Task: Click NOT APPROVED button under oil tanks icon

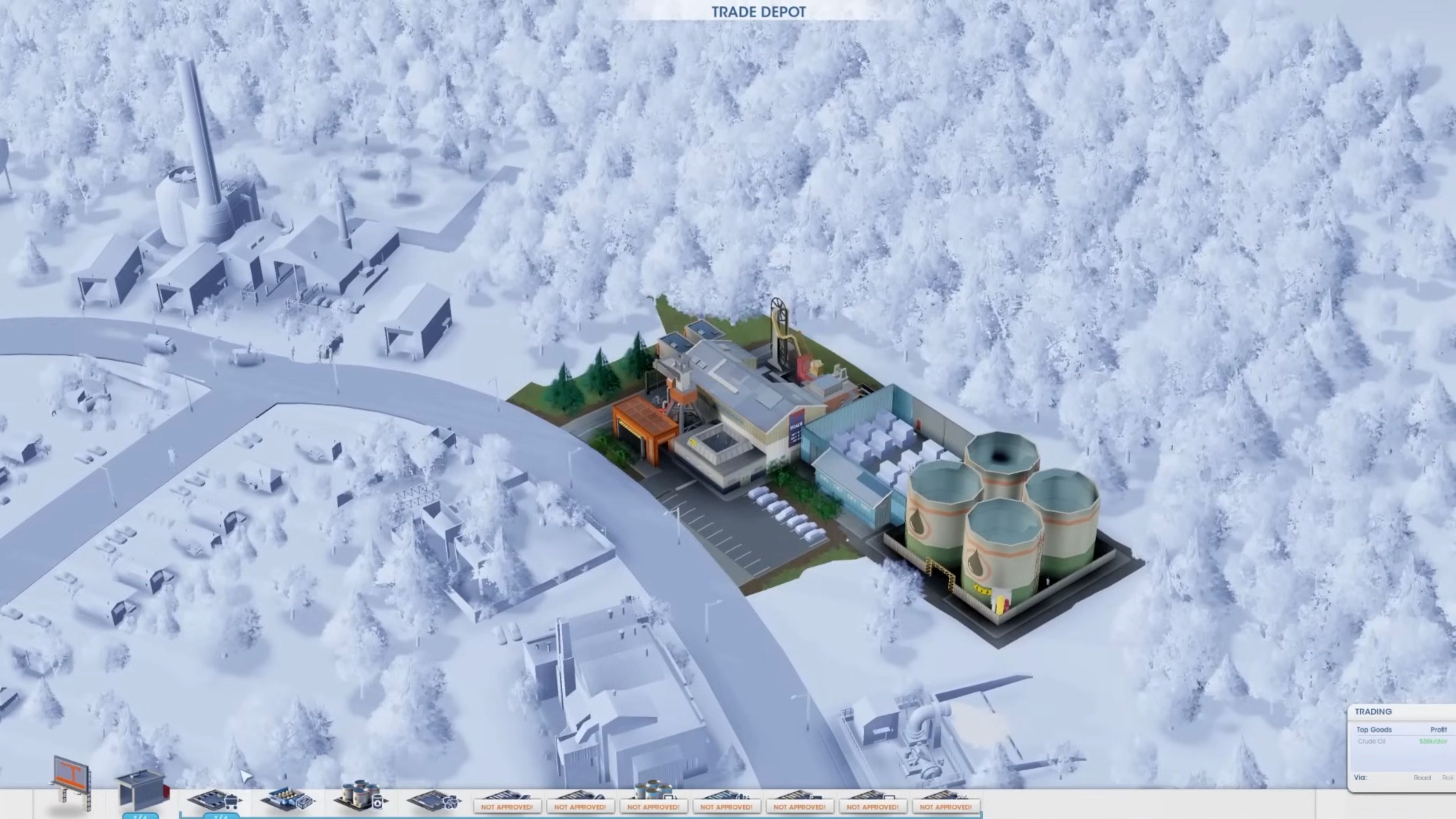Action: click(x=653, y=806)
